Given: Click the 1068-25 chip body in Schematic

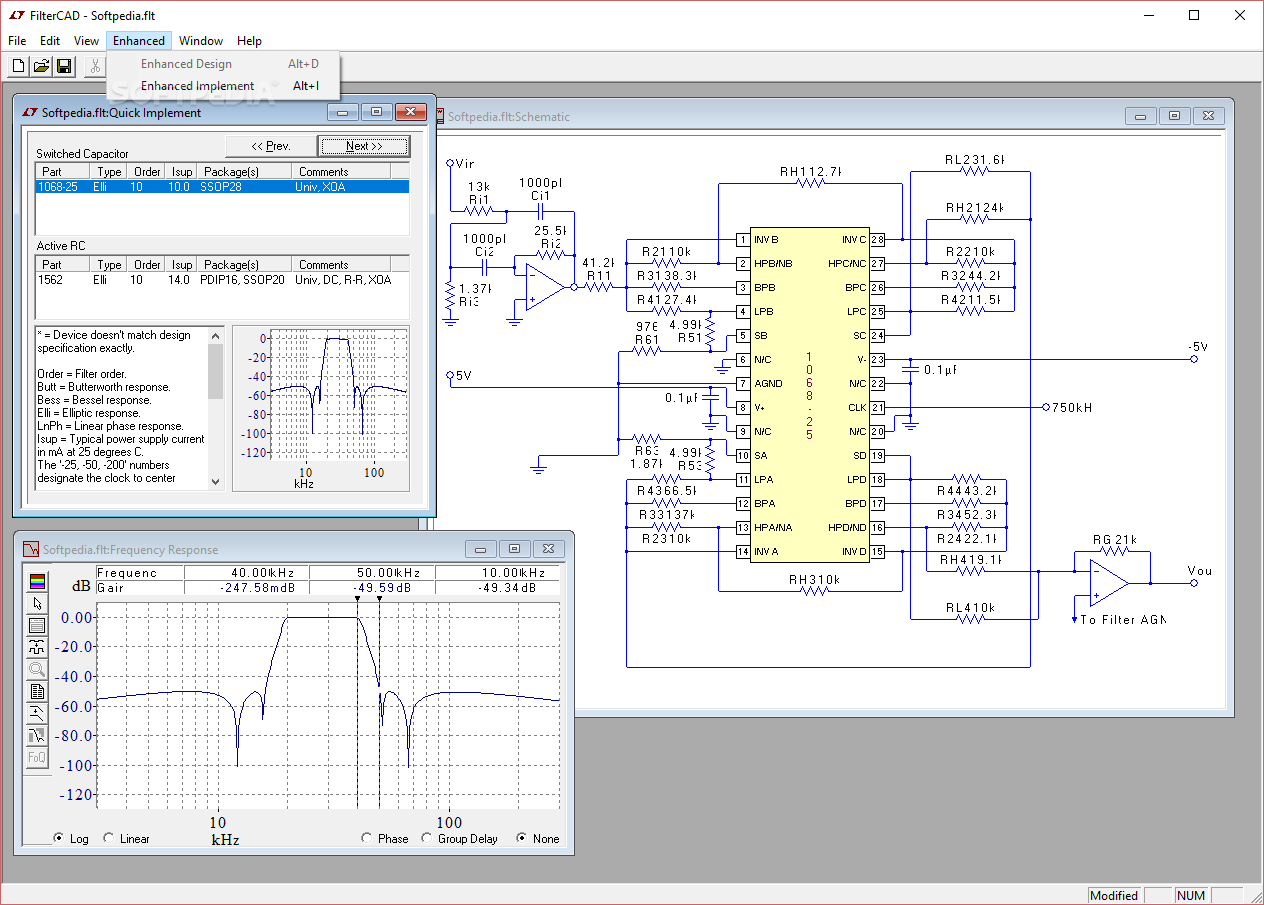Looking at the screenshot, I should pos(809,395).
